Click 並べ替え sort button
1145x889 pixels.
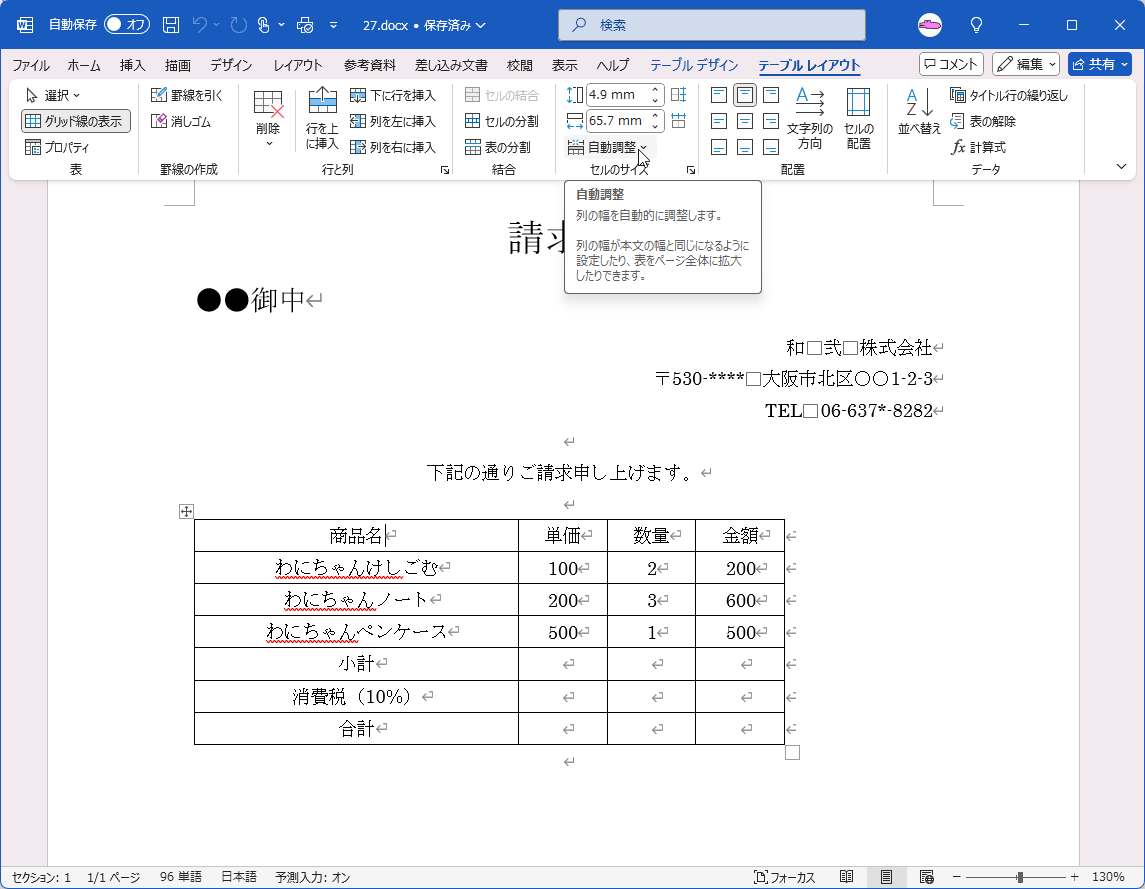[x=919, y=111]
